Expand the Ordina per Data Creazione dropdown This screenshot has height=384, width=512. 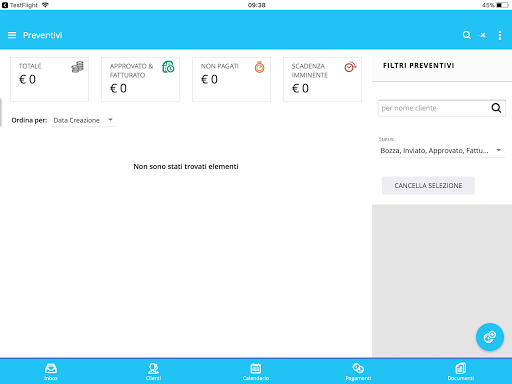coord(84,120)
